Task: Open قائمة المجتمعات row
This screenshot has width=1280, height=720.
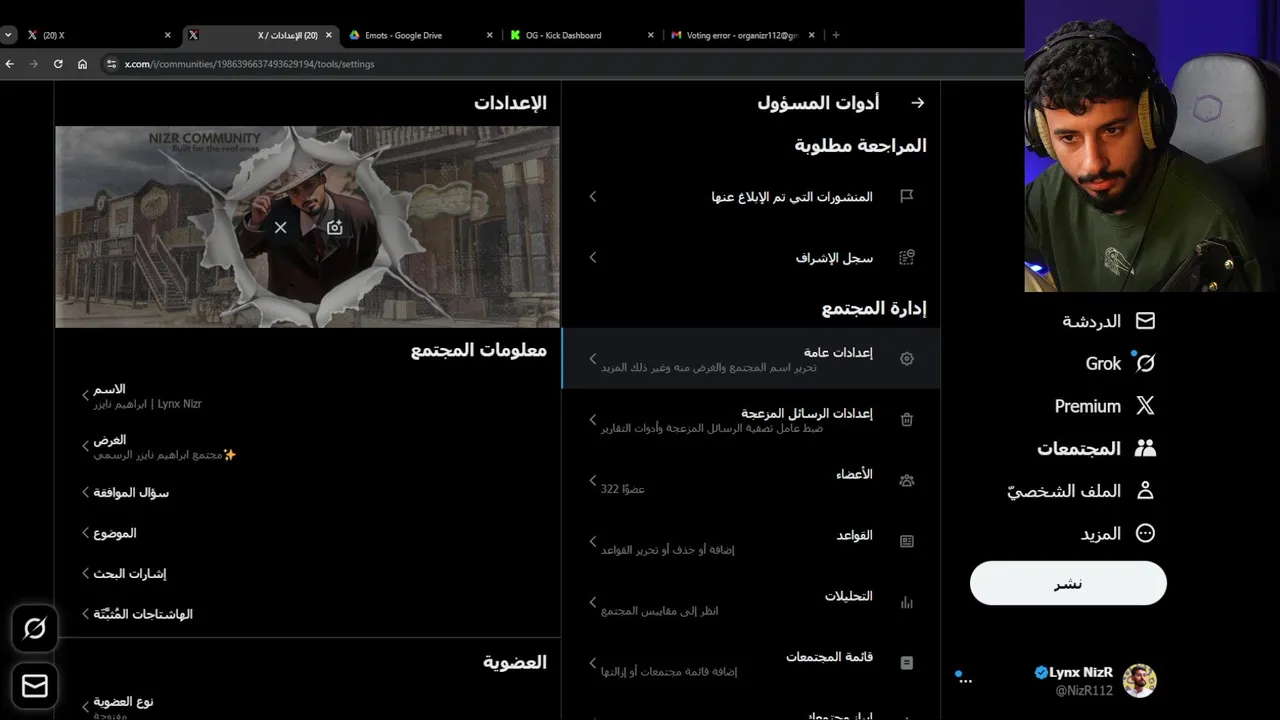Action: (751, 663)
